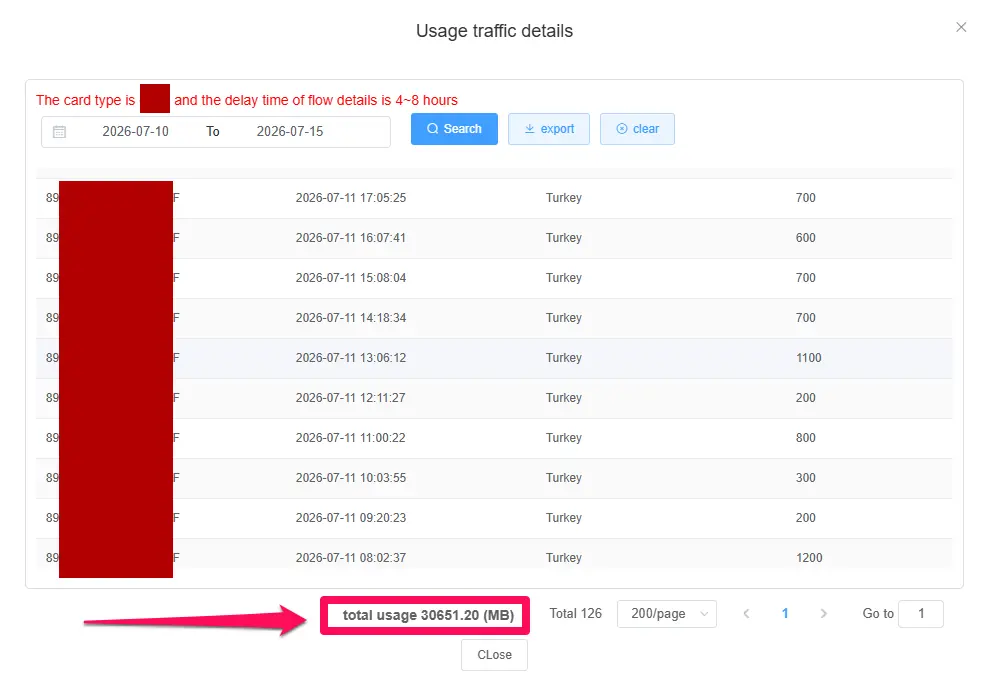Screen dimensions: 986x685
Task: Click the export button
Action: [548, 129]
